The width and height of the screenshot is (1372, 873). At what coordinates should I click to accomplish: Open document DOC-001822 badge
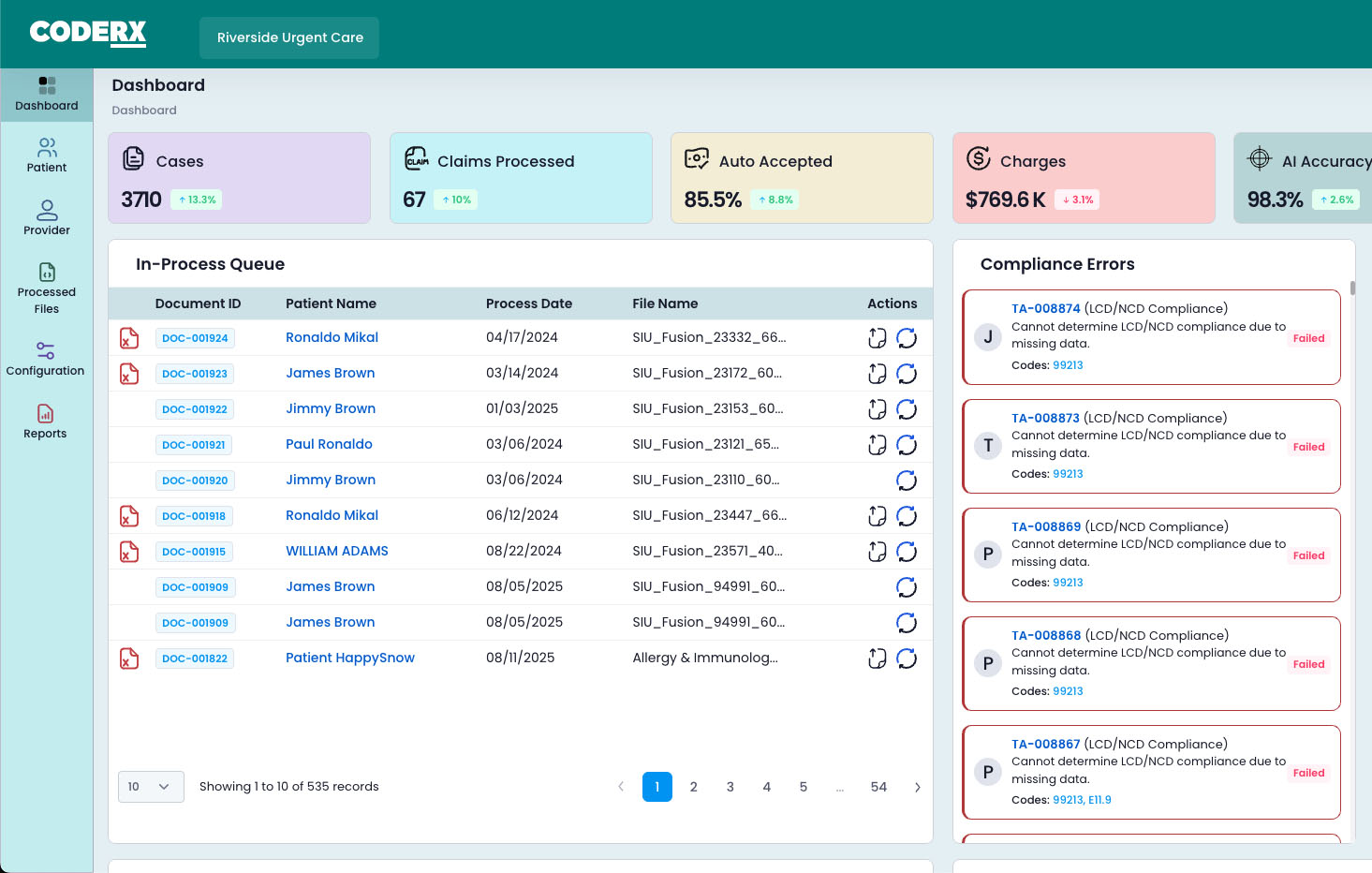[195, 658]
